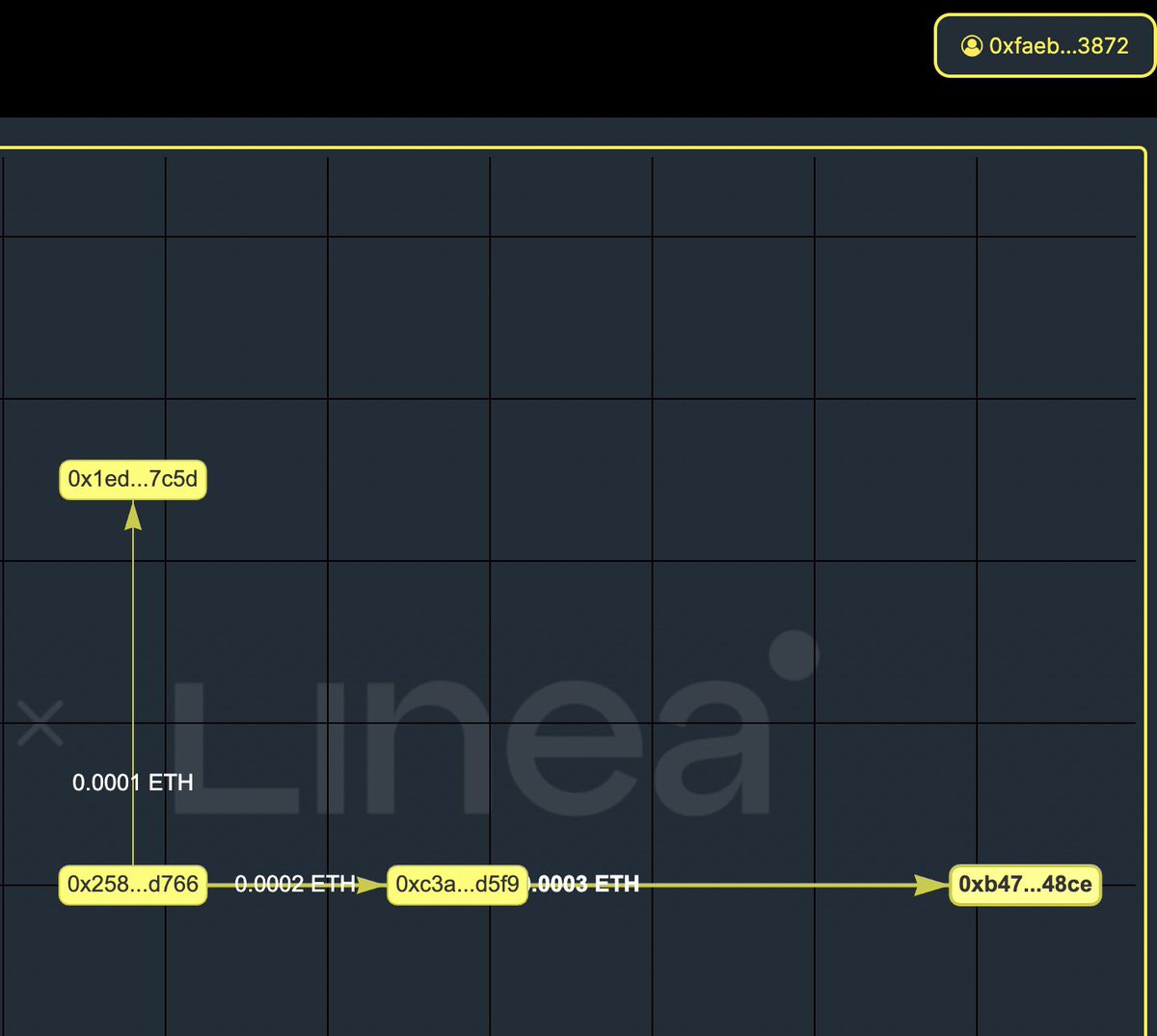
Task: Click the 0.0001 ETH edge label
Action: pyautogui.click(x=133, y=783)
